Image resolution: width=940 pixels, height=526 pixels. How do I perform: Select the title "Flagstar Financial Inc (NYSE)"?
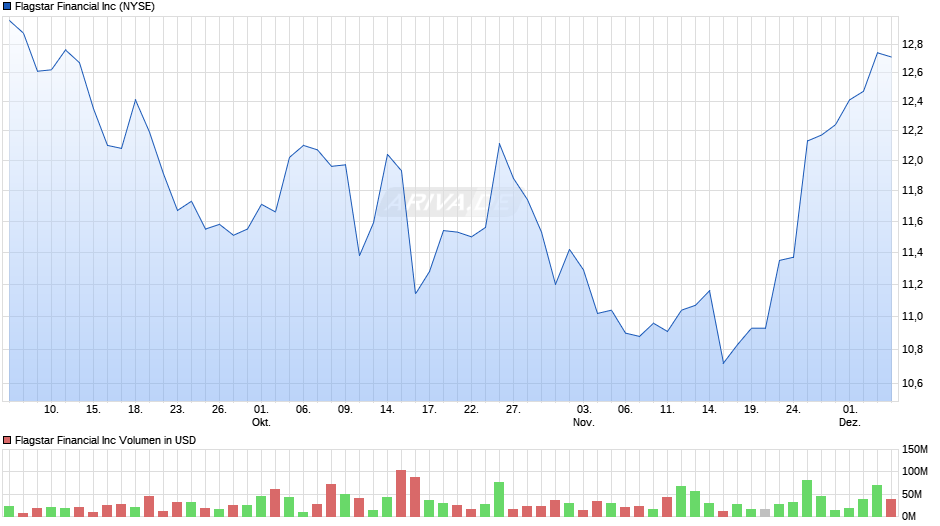[x=85, y=7]
